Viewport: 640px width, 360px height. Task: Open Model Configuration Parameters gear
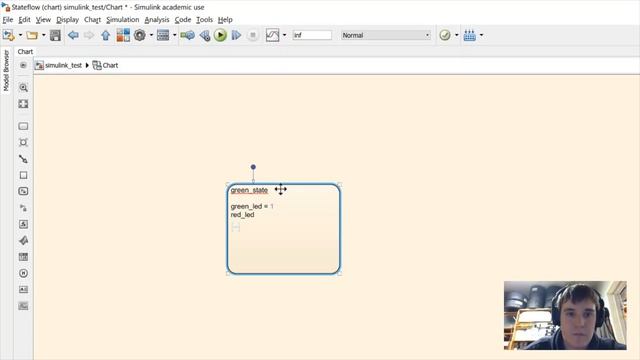pos(140,35)
